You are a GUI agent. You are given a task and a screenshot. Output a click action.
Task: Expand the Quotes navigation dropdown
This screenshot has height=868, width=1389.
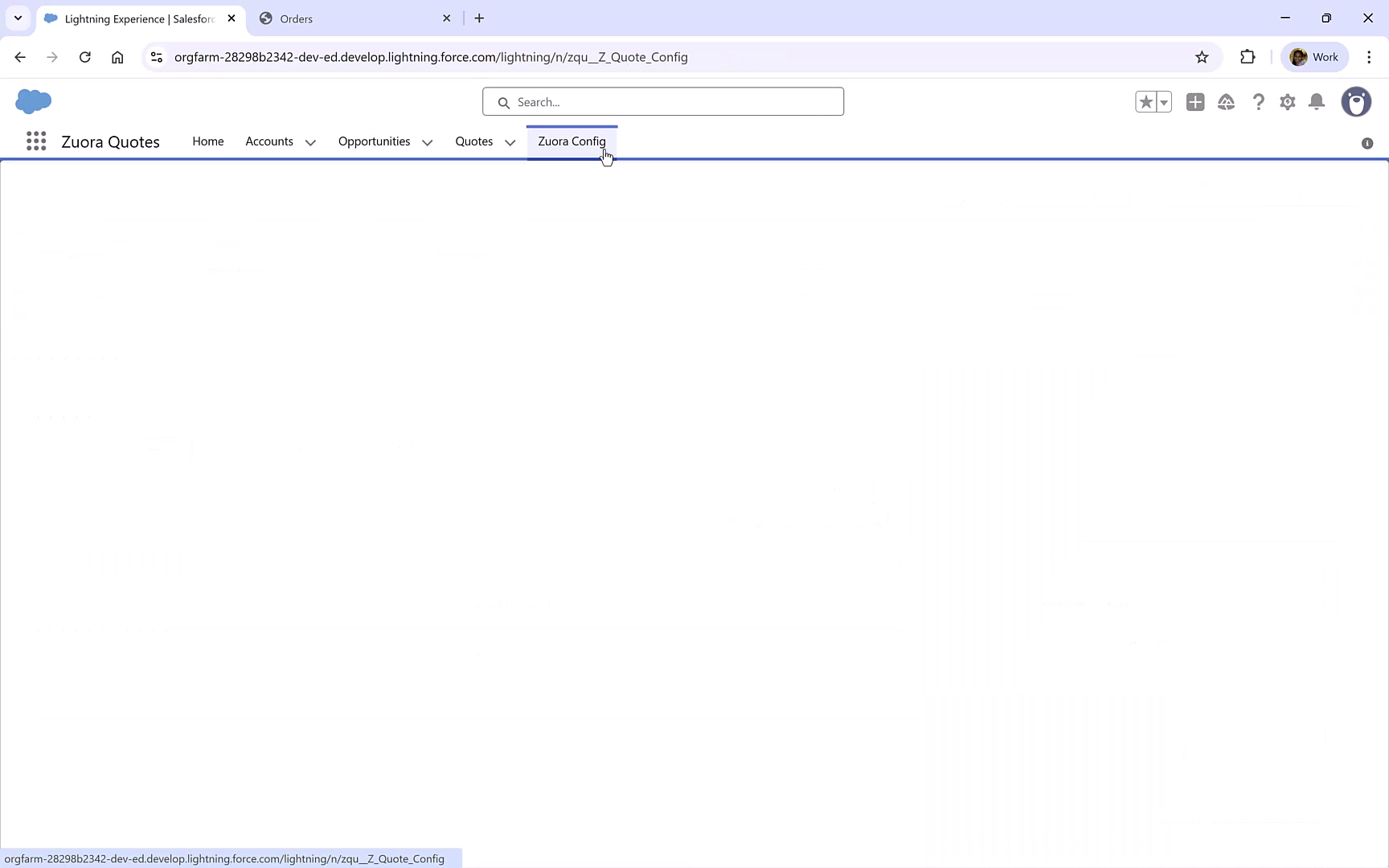510,142
